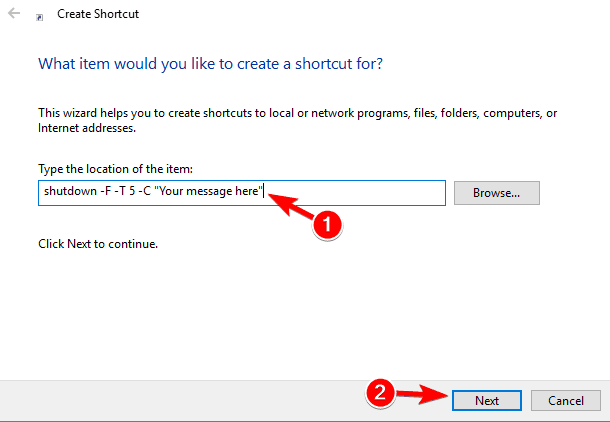The height and width of the screenshot is (422, 610).
Task: Click the "Create Shortcut" window title text
Action: [98, 14]
